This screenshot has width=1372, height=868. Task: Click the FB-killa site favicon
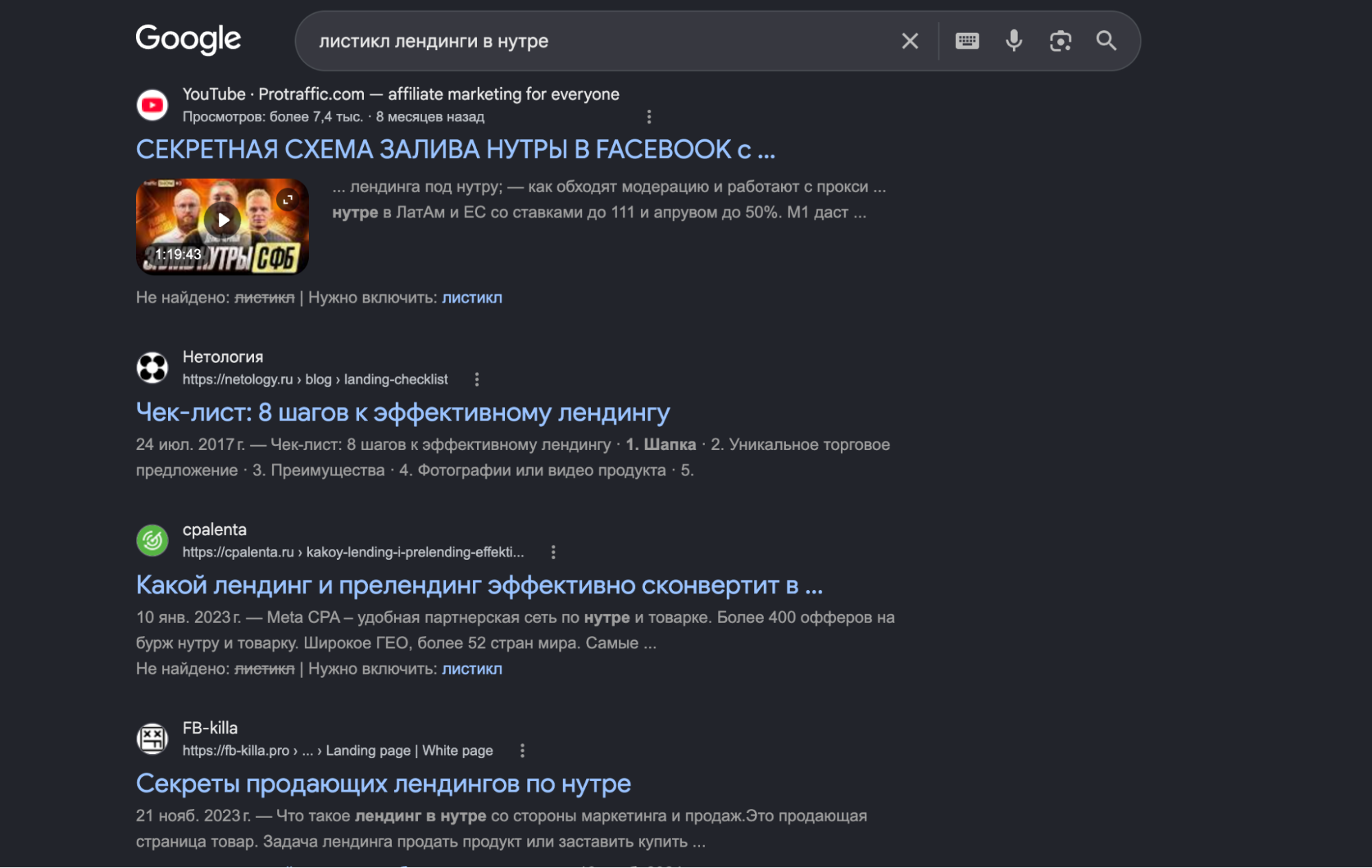pos(152,739)
